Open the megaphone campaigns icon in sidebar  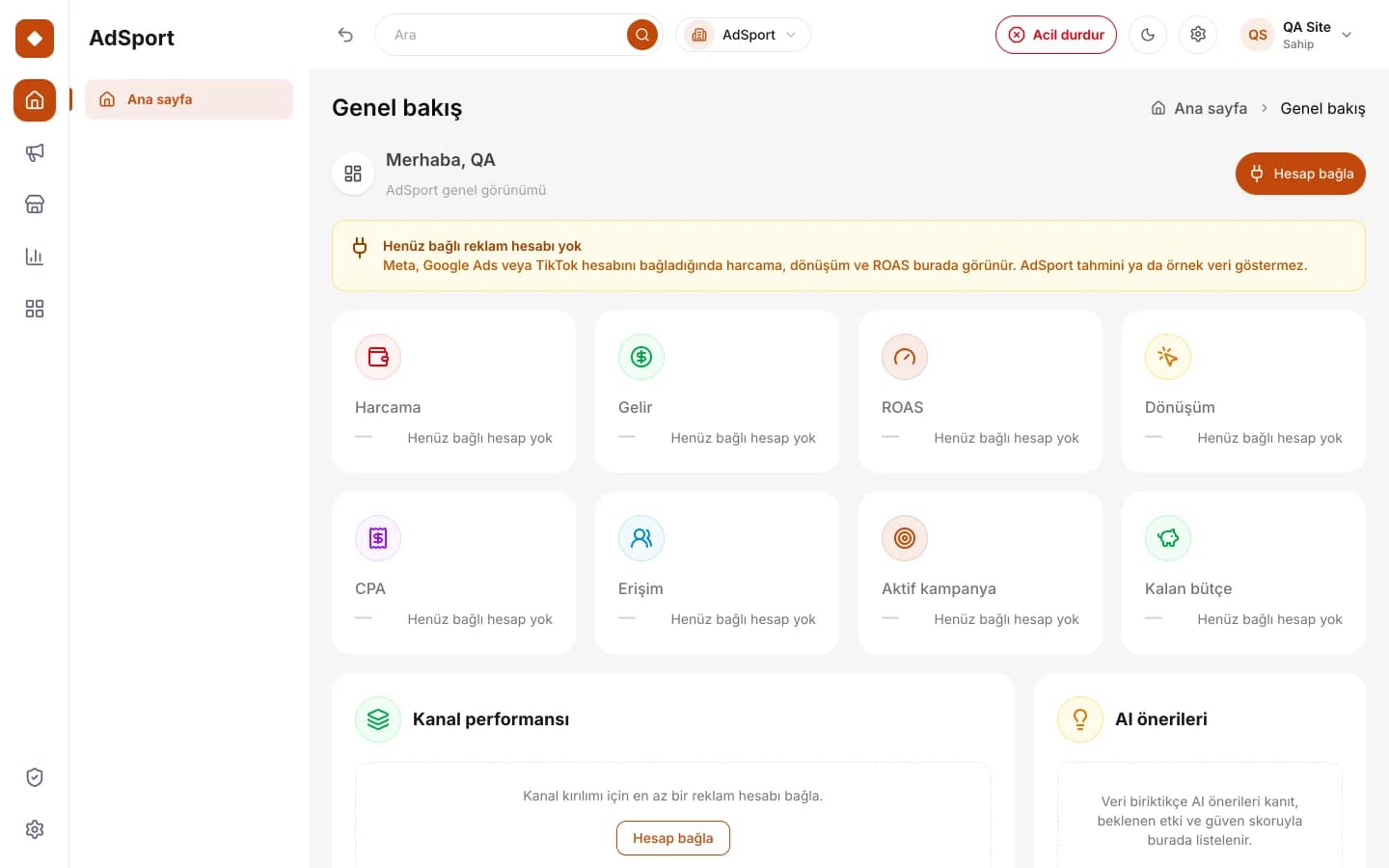click(35, 152)
